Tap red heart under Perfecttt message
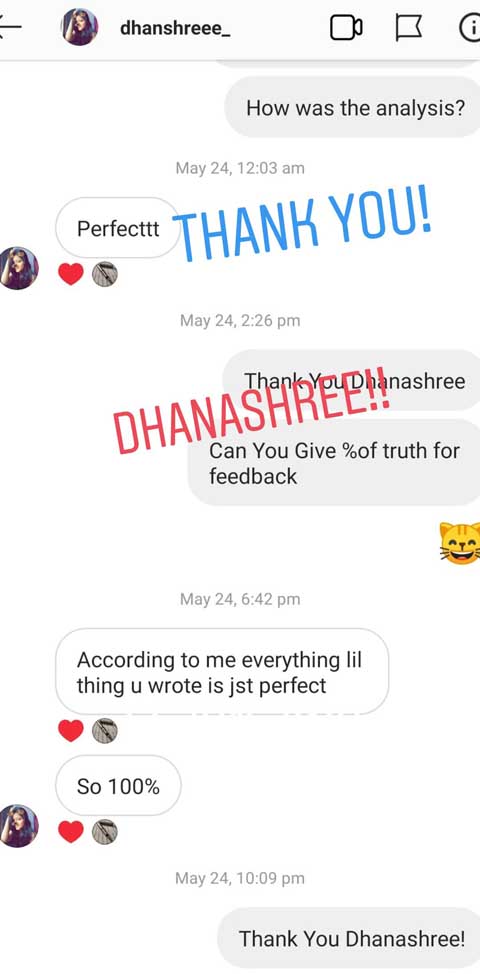 point(71,274)
